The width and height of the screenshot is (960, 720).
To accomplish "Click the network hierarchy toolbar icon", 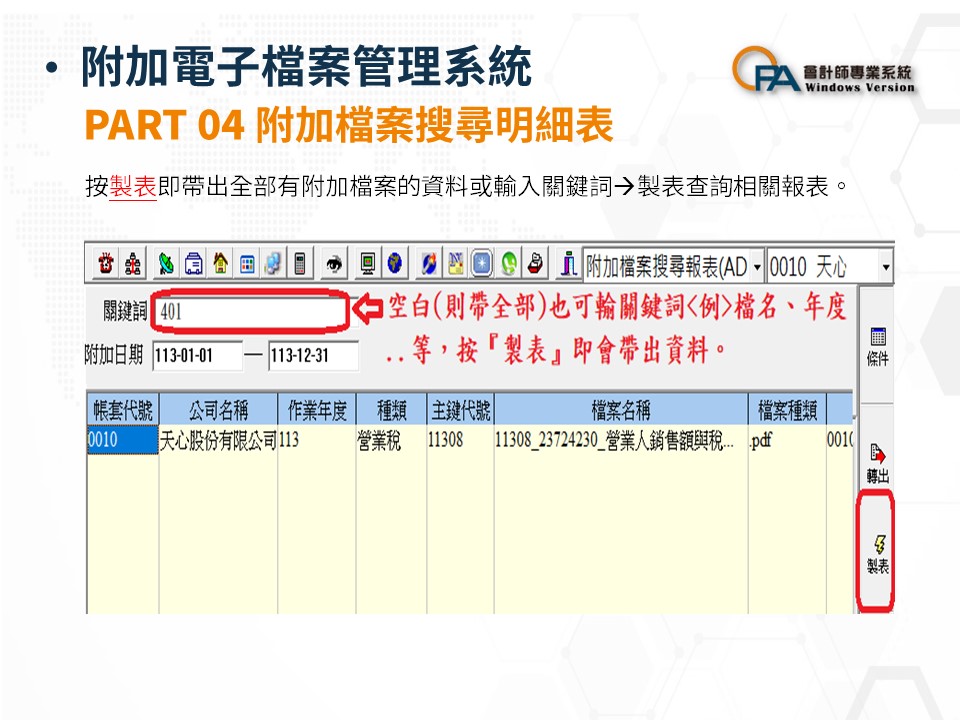I will pyautogui.click(x=133, y=264).
